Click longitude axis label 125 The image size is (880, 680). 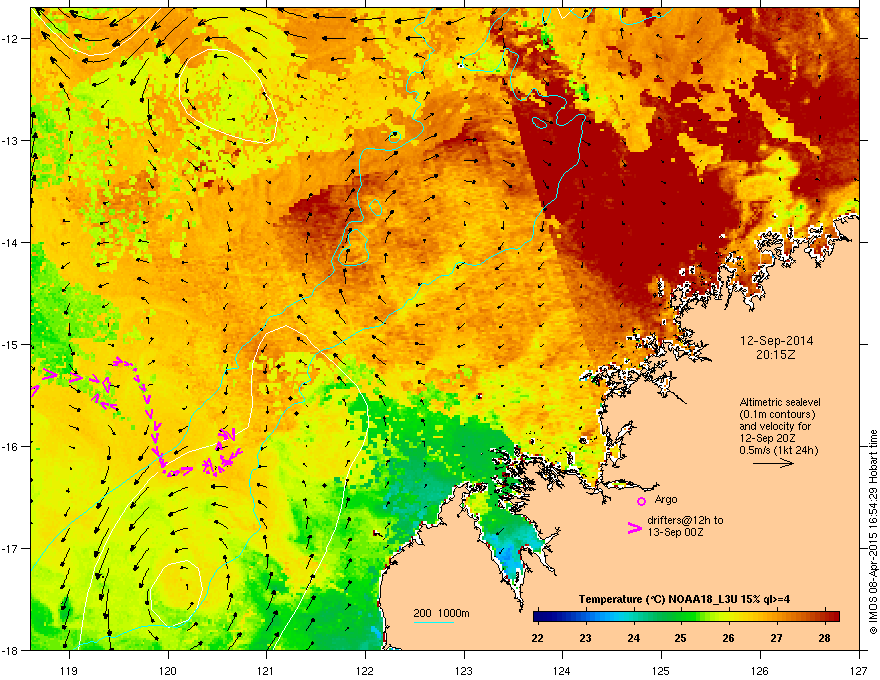661,670
